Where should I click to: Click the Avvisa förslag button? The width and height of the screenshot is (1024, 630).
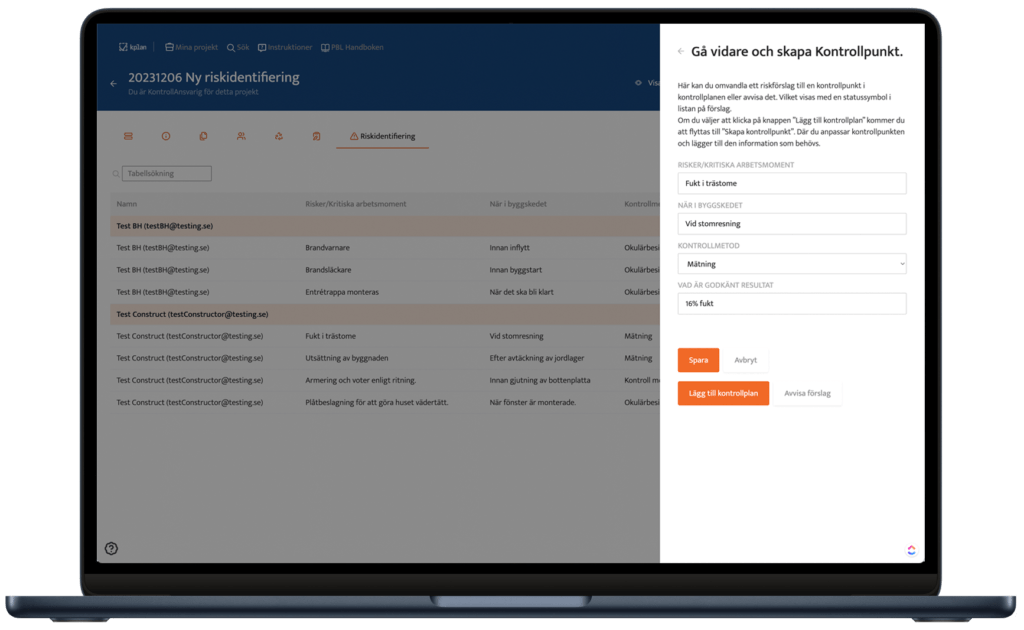810,393
